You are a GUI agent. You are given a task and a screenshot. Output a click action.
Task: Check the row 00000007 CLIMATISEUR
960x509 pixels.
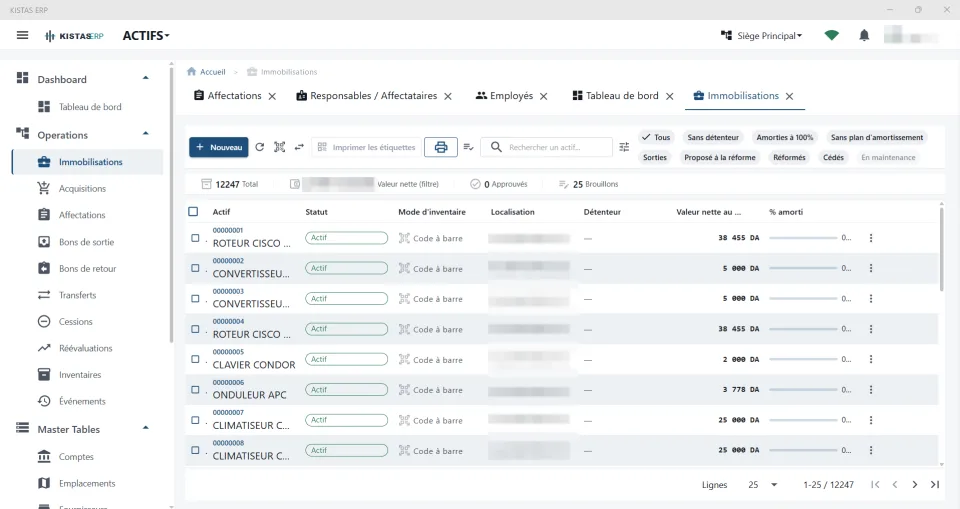pos(195,420)
